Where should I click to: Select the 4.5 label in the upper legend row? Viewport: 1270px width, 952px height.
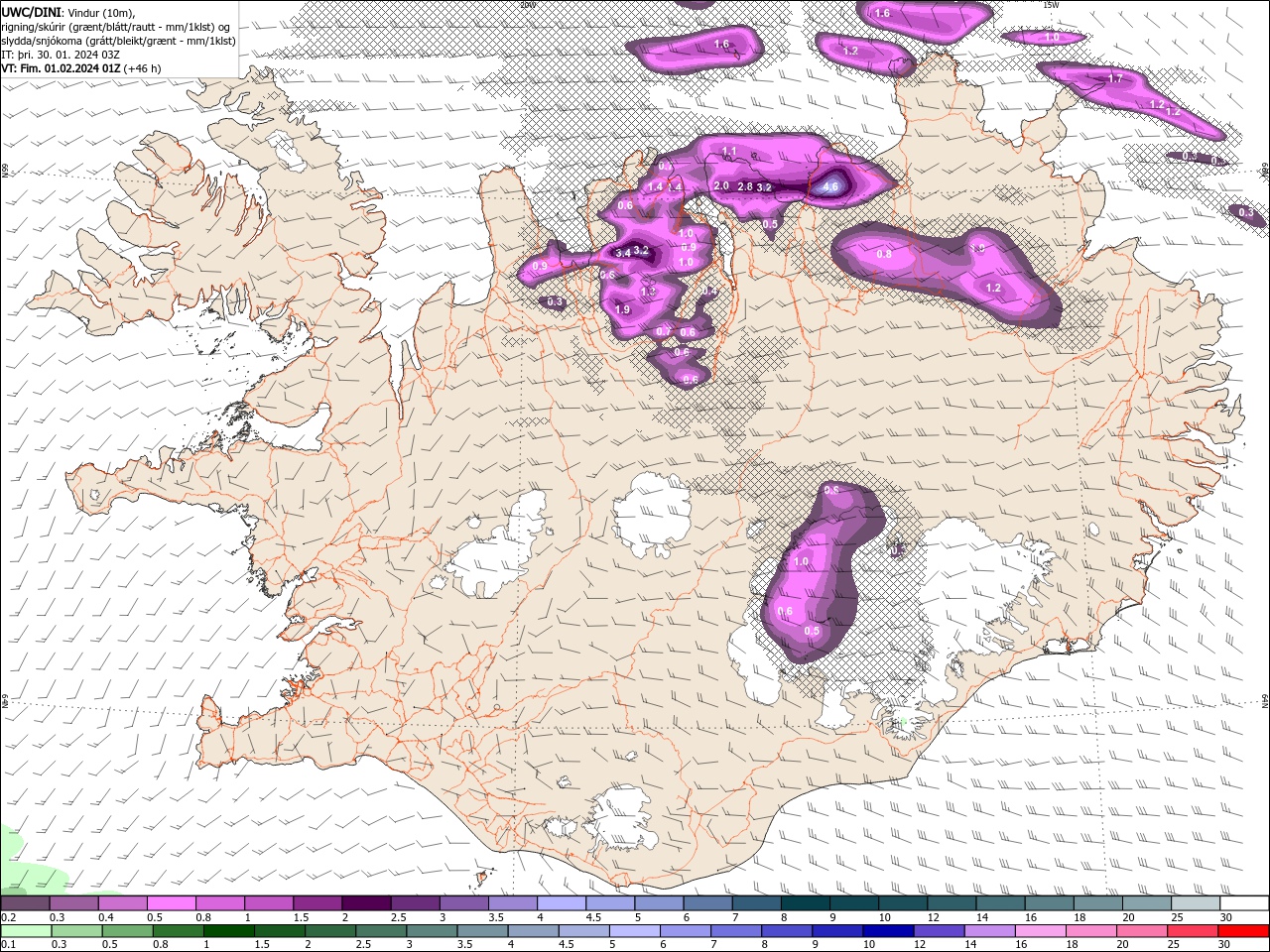point(593,917)
